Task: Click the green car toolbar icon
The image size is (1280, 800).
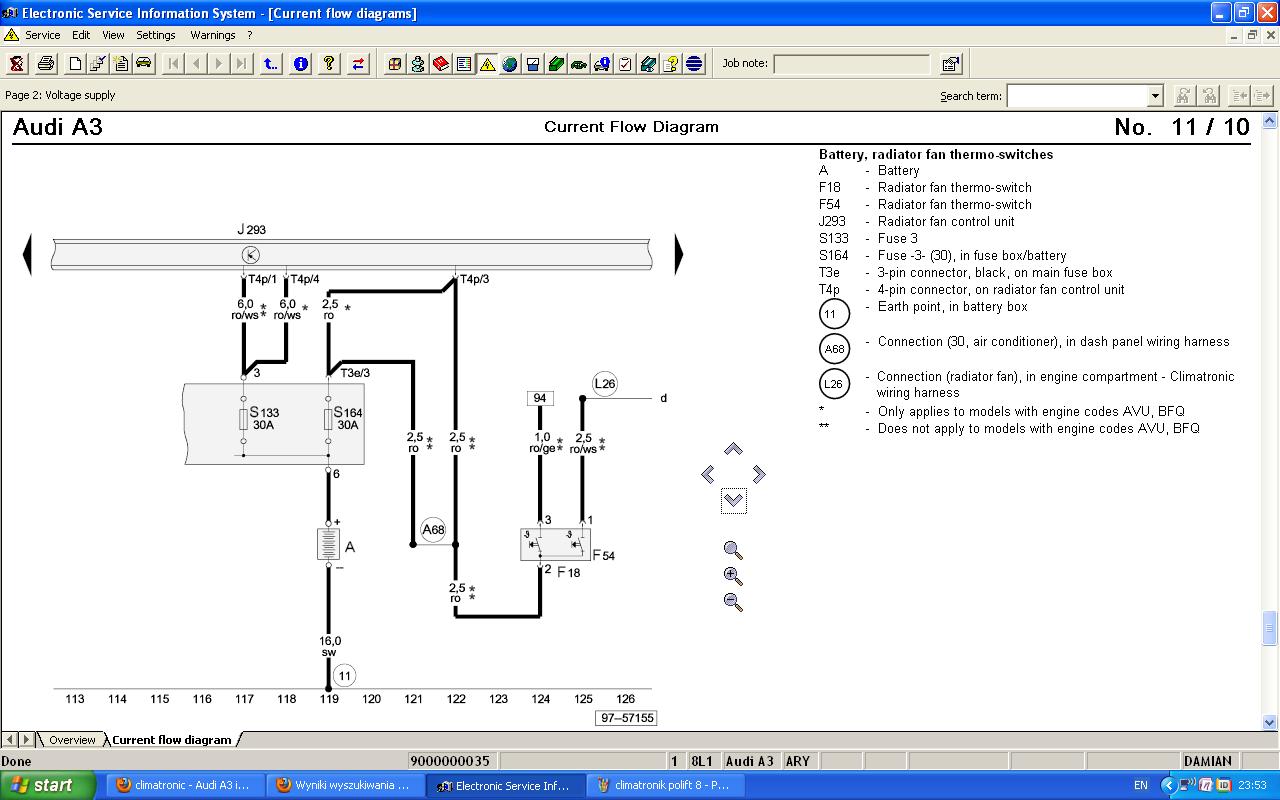Action: pos(579,64)
